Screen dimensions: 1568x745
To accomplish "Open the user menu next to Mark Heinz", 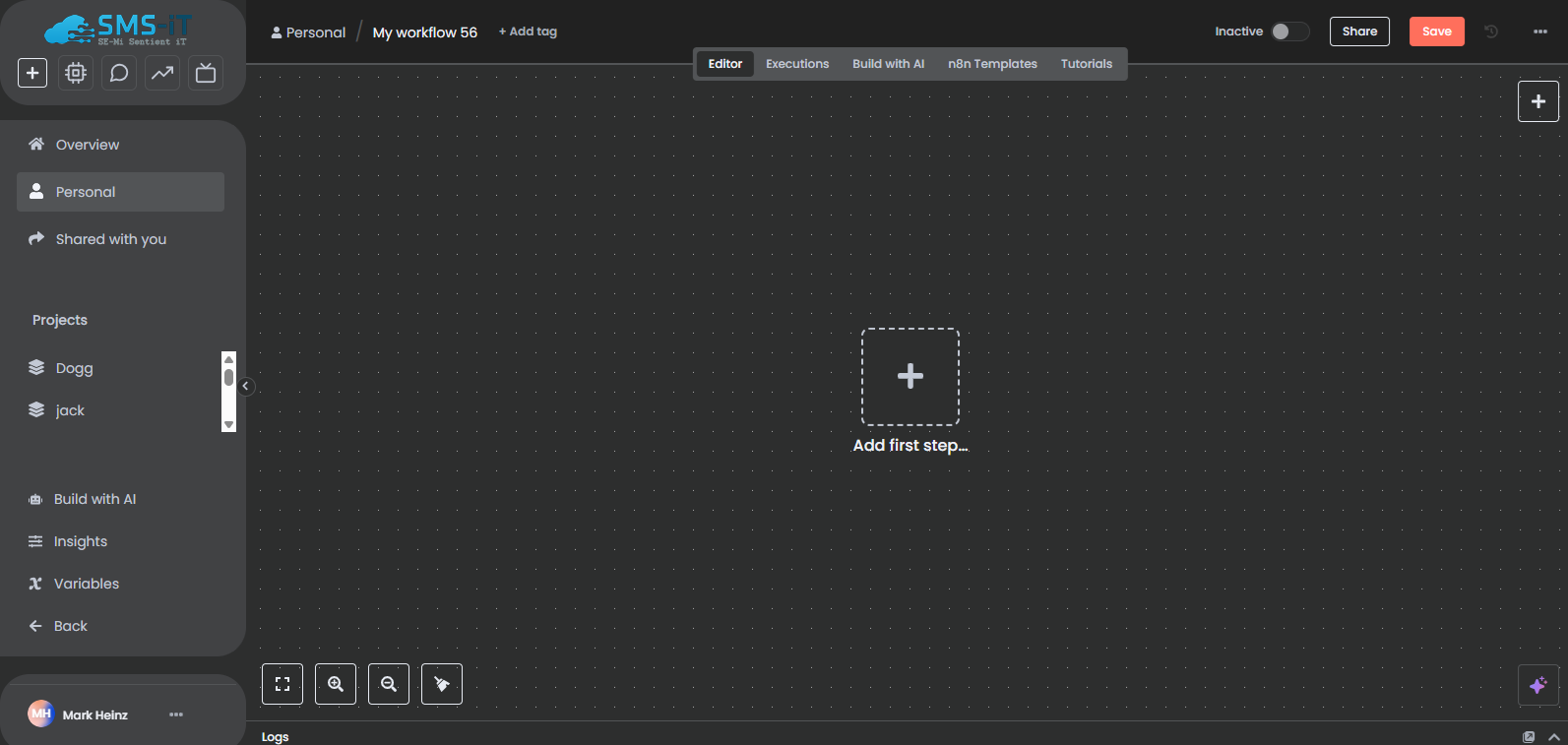I will [x=176, y=714].
